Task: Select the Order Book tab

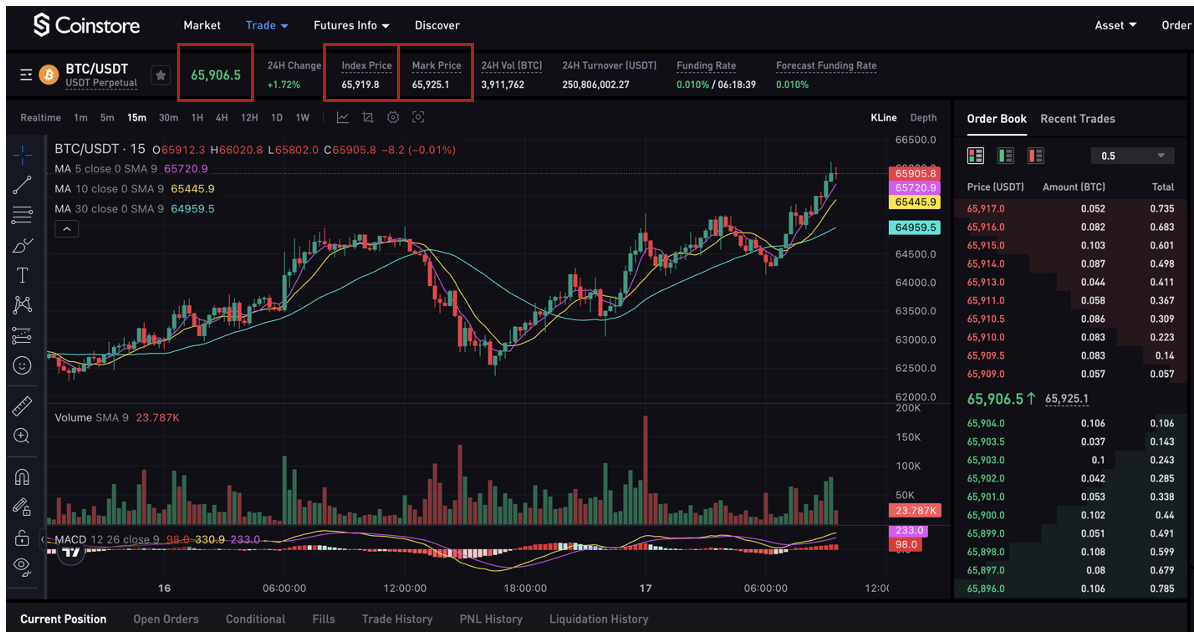Action: click(997, 119)
